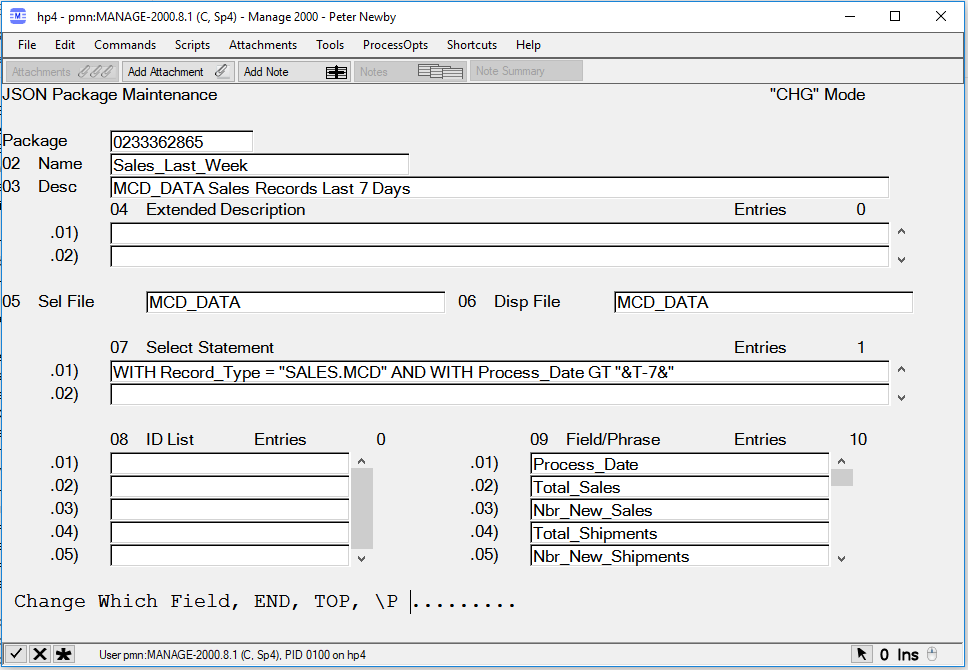The image size is (968, 670).
Task: Open the Scripts menu
Action: pyautogui.click(x=192, y=45)
